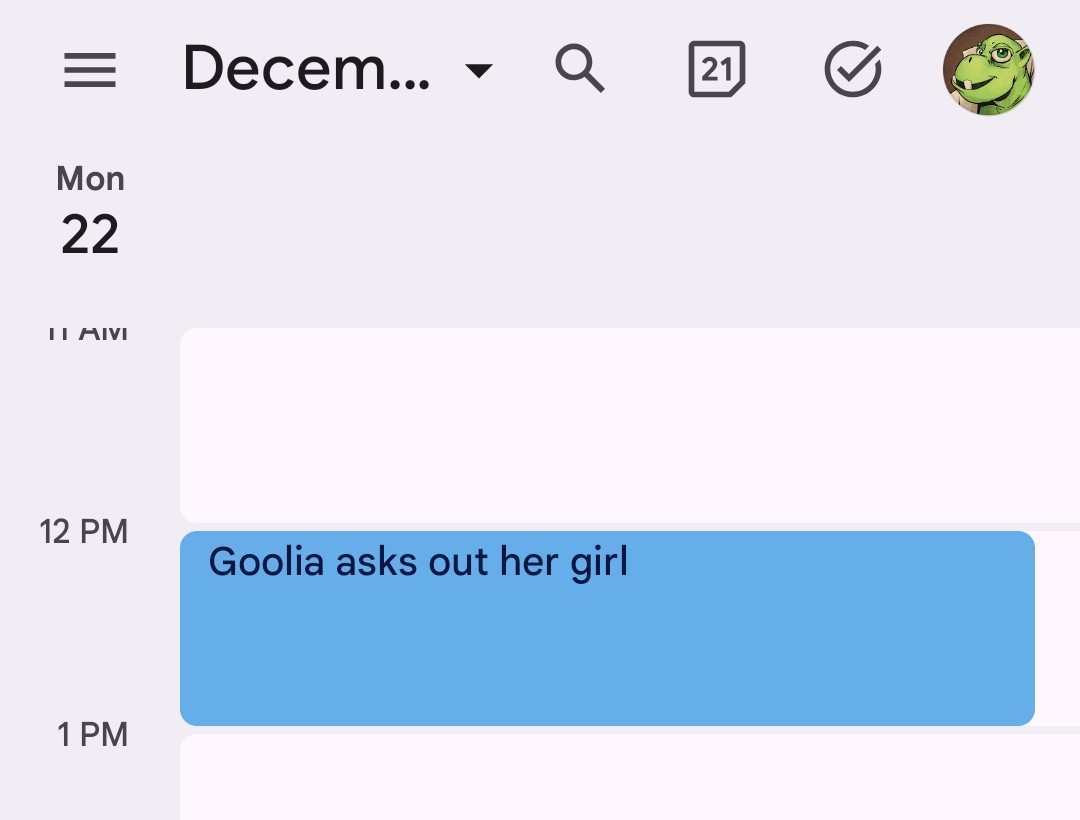
Task: Tap the 12 PM time label
Action: point(84,531)
